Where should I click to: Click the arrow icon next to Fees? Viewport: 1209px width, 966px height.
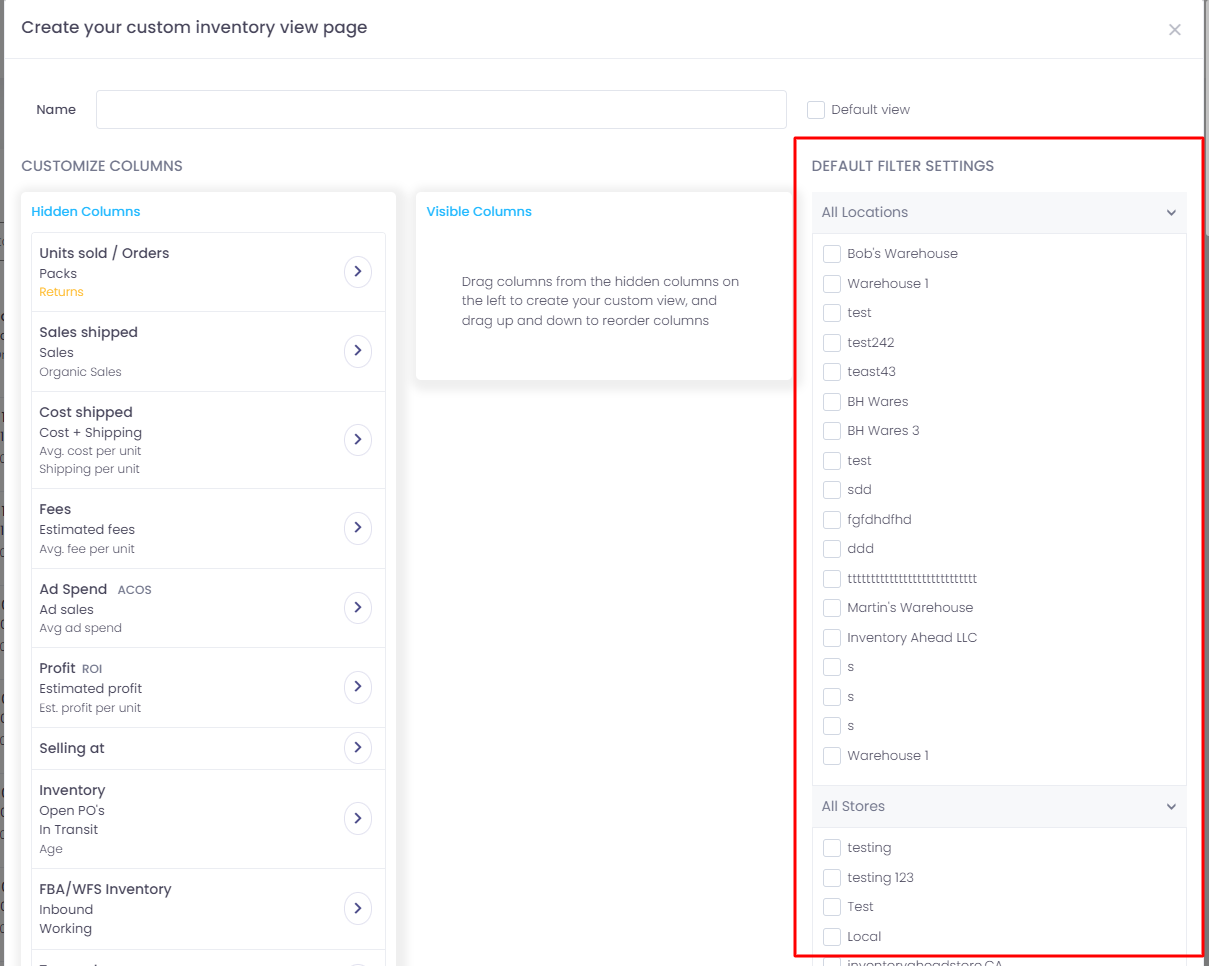tap(358, 528)
